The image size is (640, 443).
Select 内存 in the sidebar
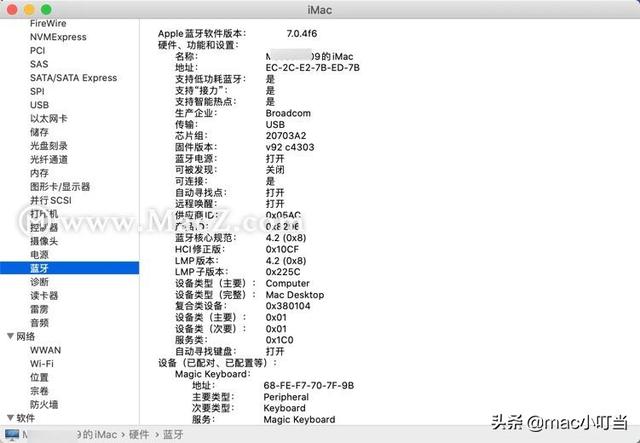click(x=39, y=173)
